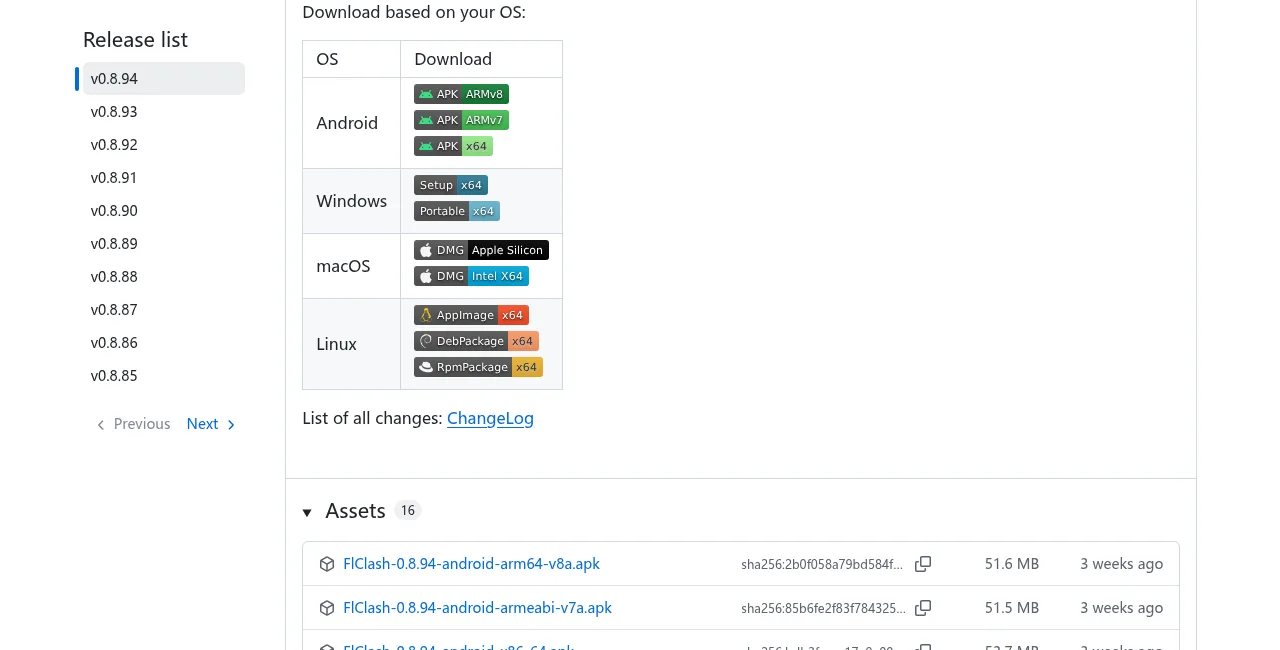Get the macOS DMG Intel X64 badge
The height and width of the screenshot is (650, 1280).
[x=471, y=276]
